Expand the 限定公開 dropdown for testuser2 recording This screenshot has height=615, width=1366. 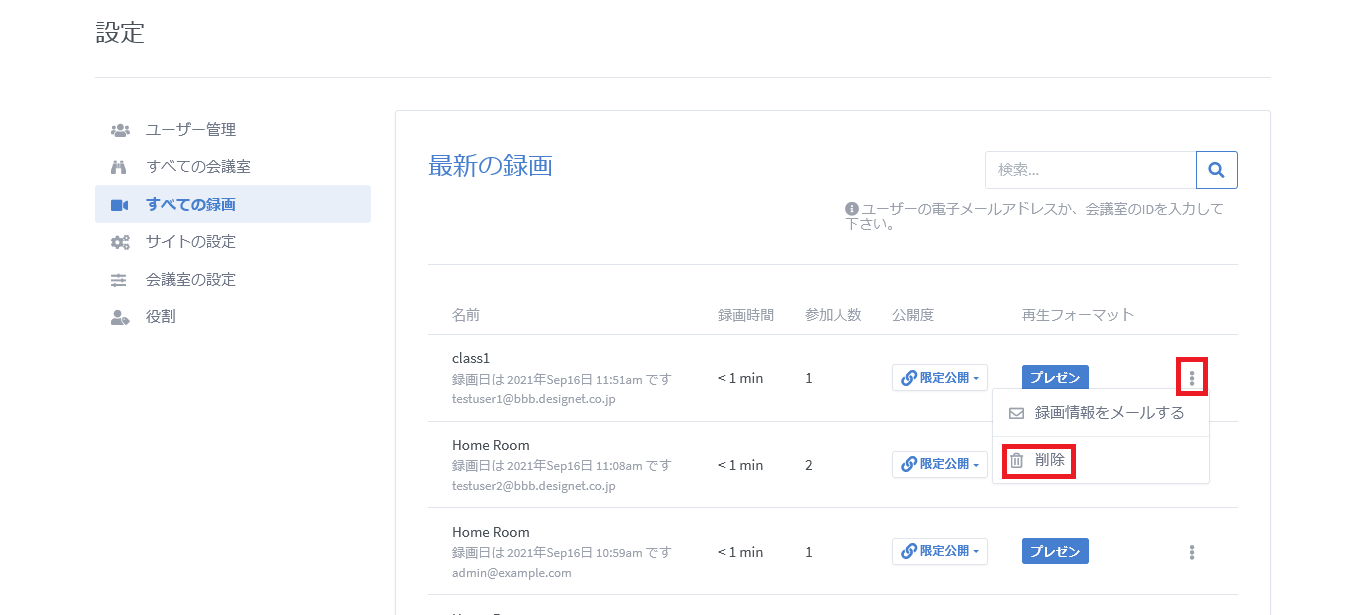point(939,464)
